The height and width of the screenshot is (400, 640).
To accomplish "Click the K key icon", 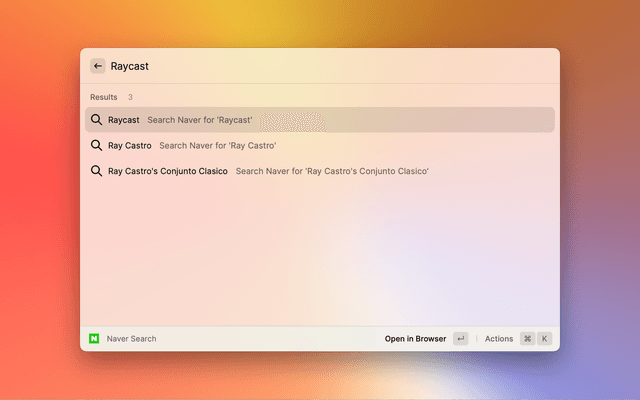I will [545, 339].
